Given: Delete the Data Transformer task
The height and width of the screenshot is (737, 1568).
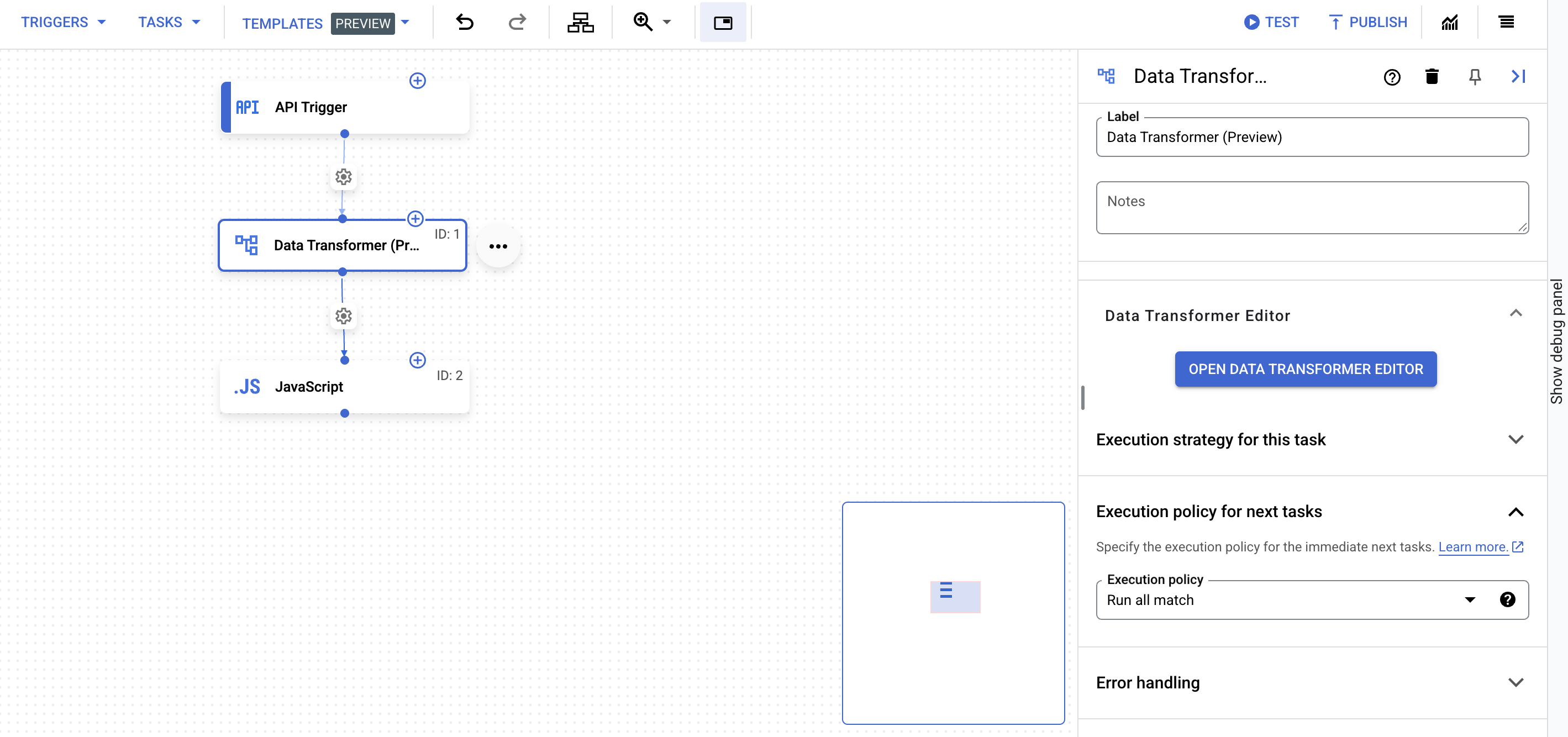Looking at the screenshot, I should (1432, 77).
